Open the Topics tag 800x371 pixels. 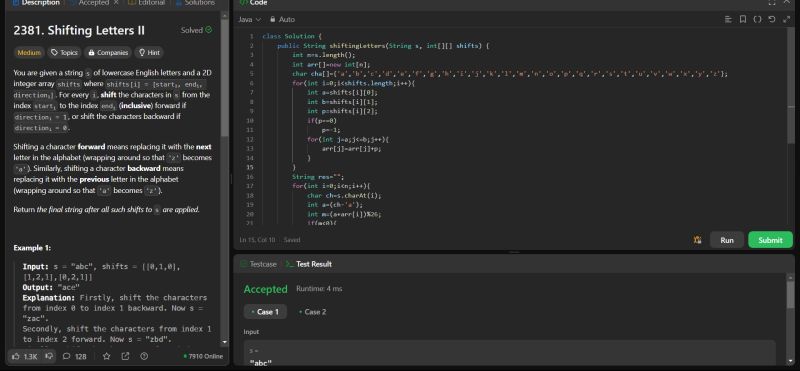click(x=64, y=53)
